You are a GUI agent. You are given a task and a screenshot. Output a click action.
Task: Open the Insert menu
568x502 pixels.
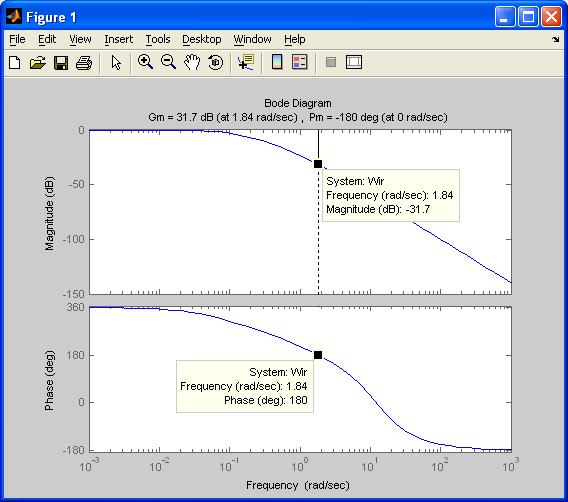click(x=118, y=39)
